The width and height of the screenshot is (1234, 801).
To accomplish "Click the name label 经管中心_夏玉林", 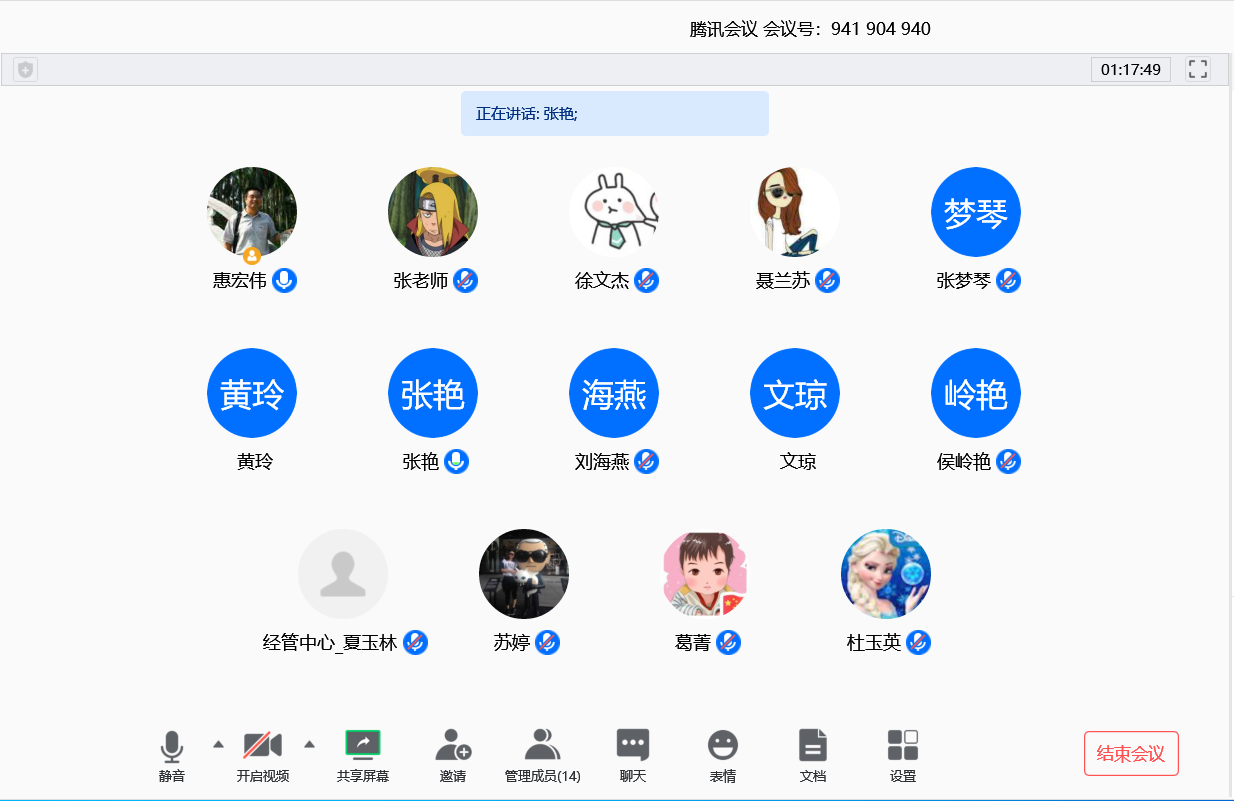I will point(330,643).
